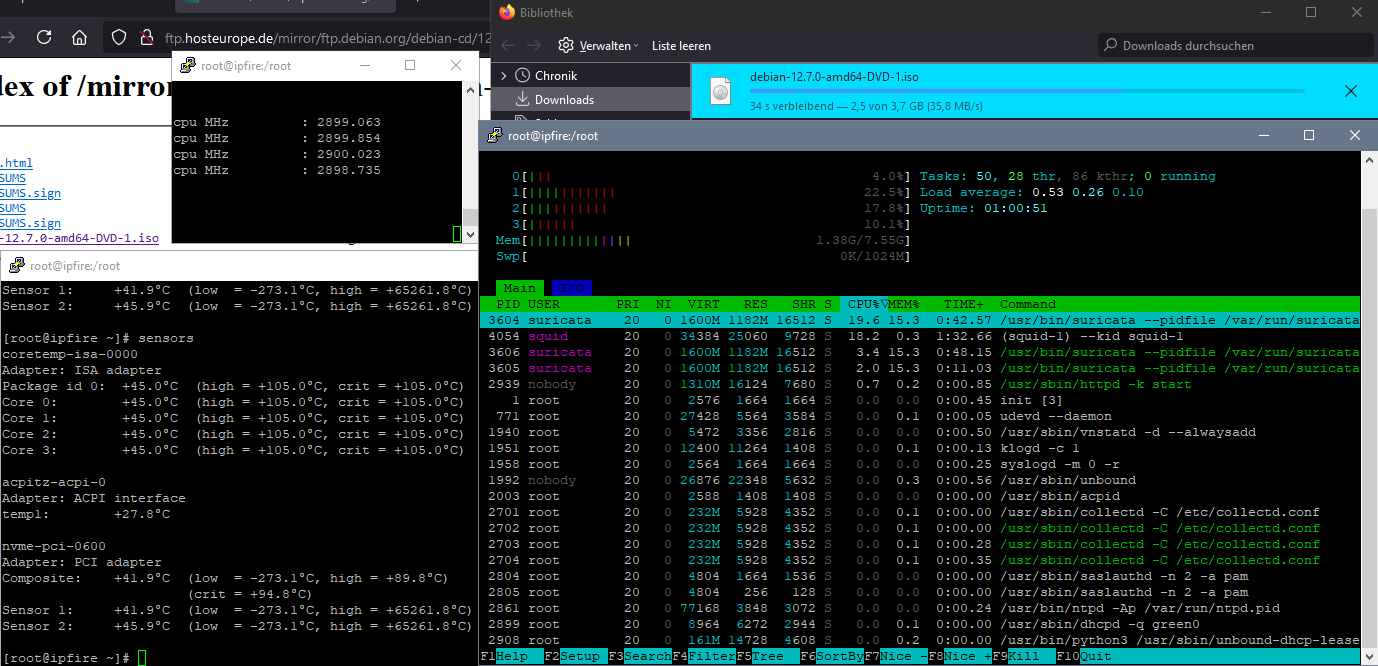Click the Firefox logo in Bibliothek window
Image resolution: width=1378 pixels, height=666 pixels.
[507, 12]
